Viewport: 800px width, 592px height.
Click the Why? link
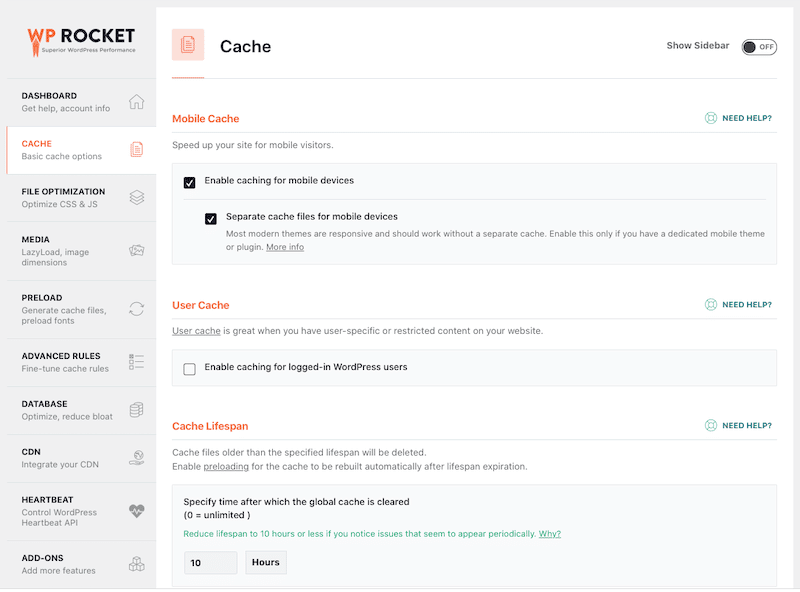[549, 534]
